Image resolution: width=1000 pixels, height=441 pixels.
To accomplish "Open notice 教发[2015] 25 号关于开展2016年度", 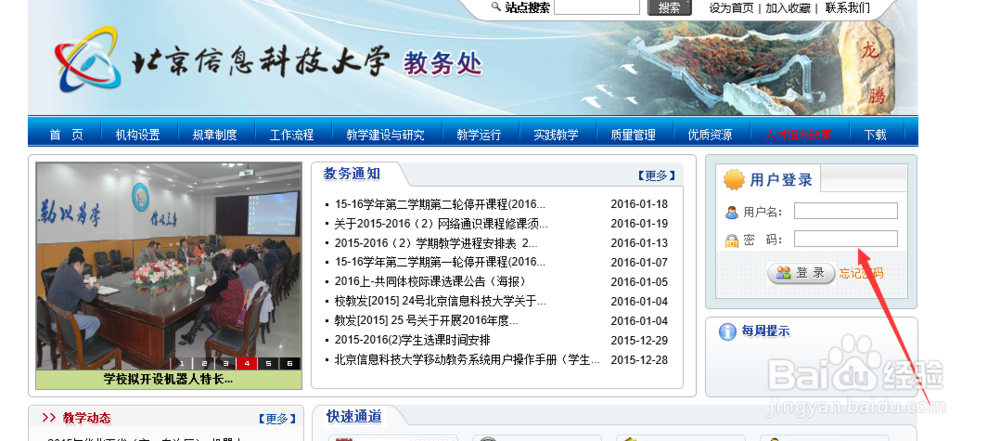I will [x=426, y=320].
